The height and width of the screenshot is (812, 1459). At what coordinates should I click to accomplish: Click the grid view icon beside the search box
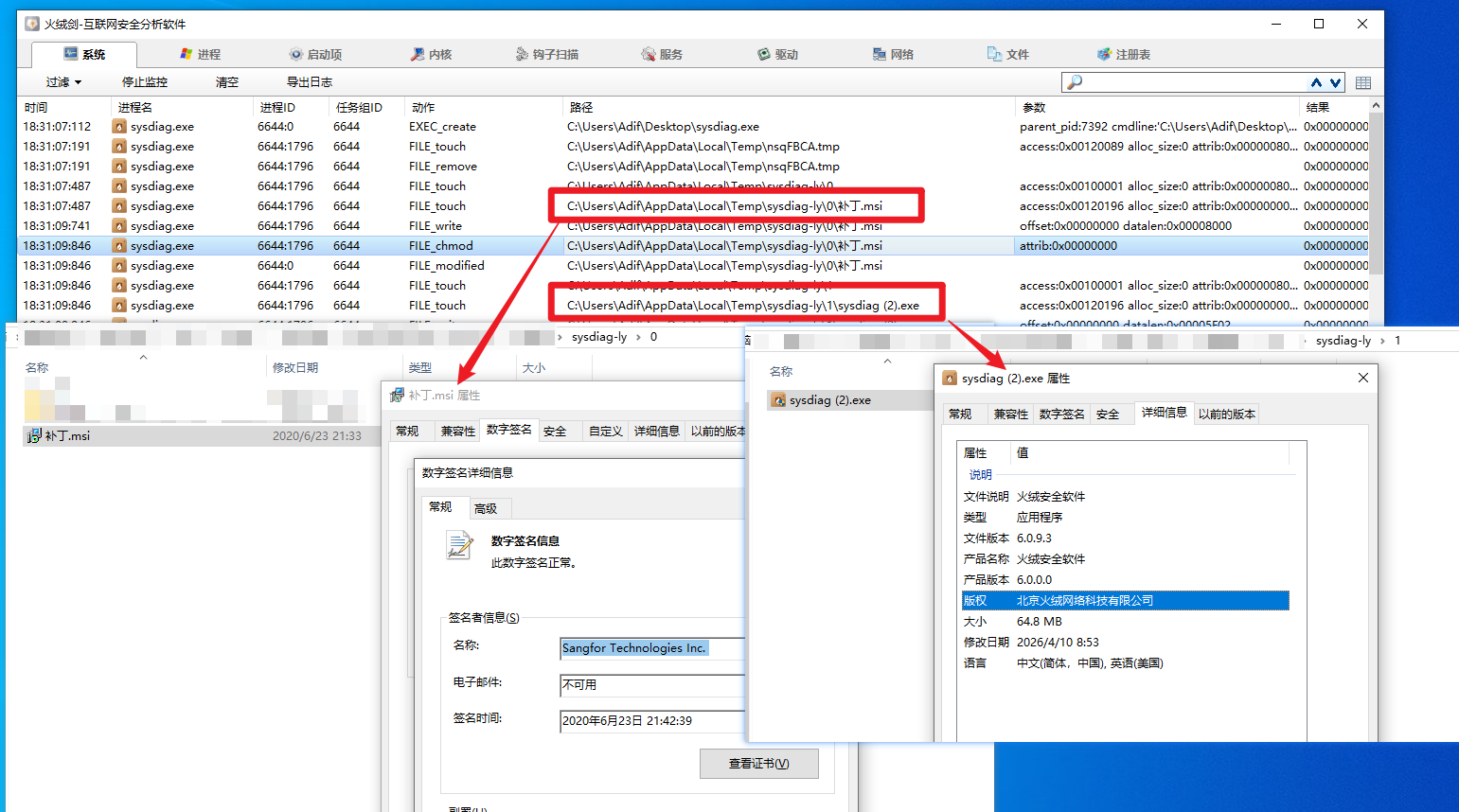coord(1363,82)
